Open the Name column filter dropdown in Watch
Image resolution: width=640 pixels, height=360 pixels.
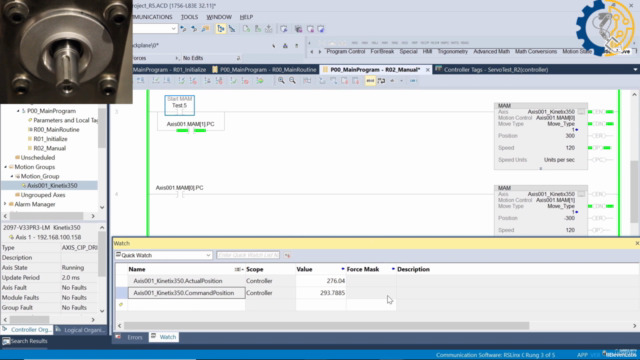pyautogui.click(x=239, y=269)
